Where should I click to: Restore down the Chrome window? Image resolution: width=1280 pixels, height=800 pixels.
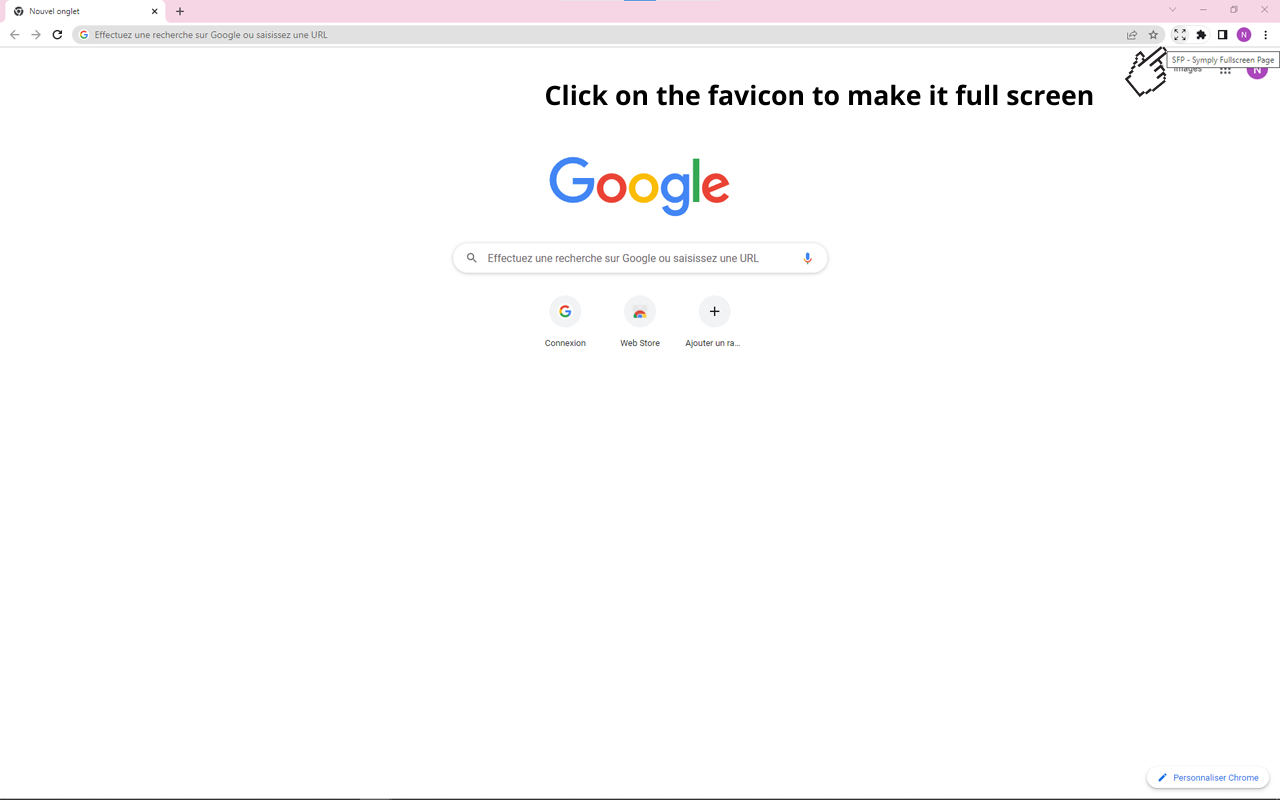(x=1234, y=10)
